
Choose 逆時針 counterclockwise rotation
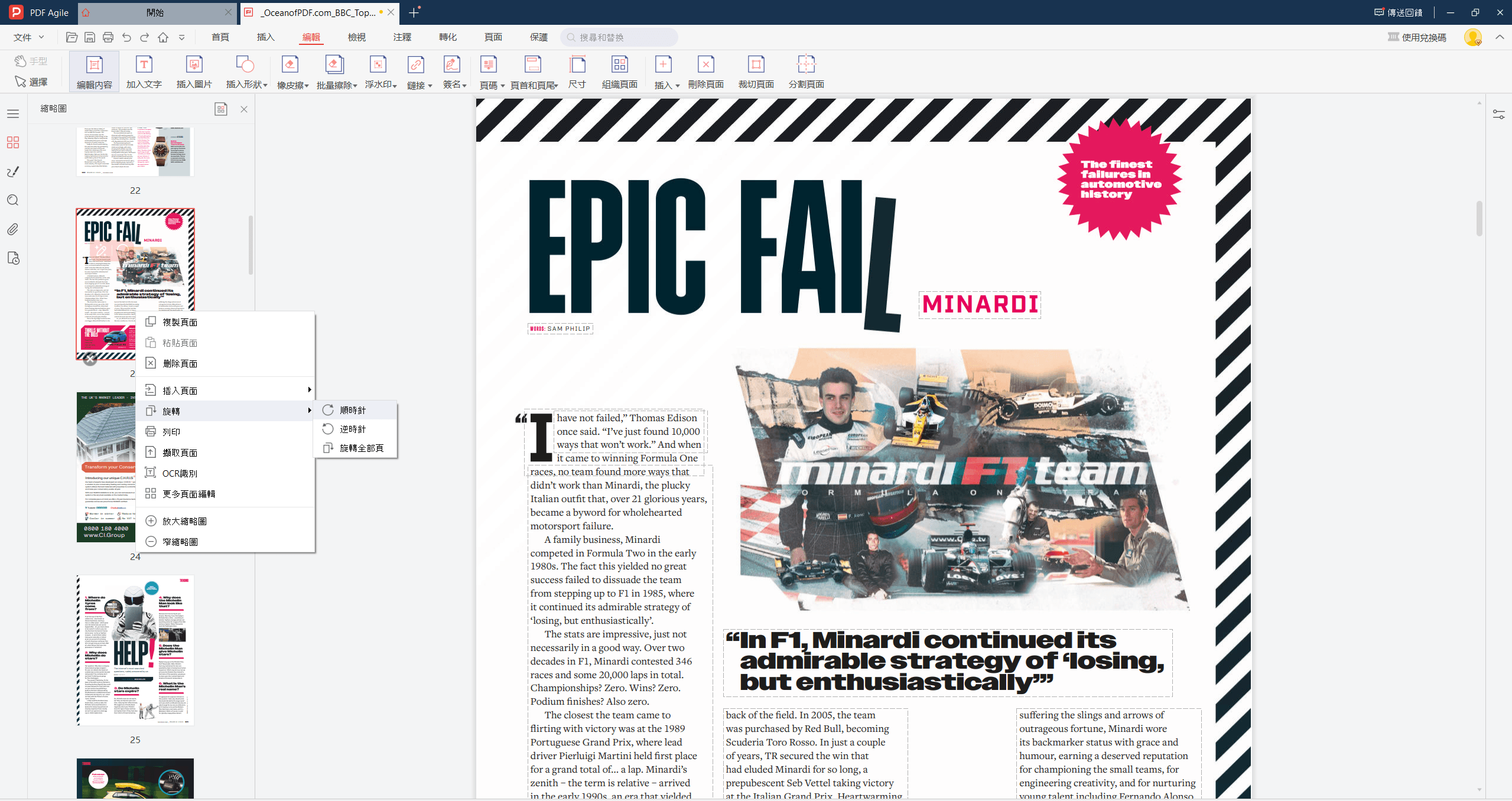(355, 429)
